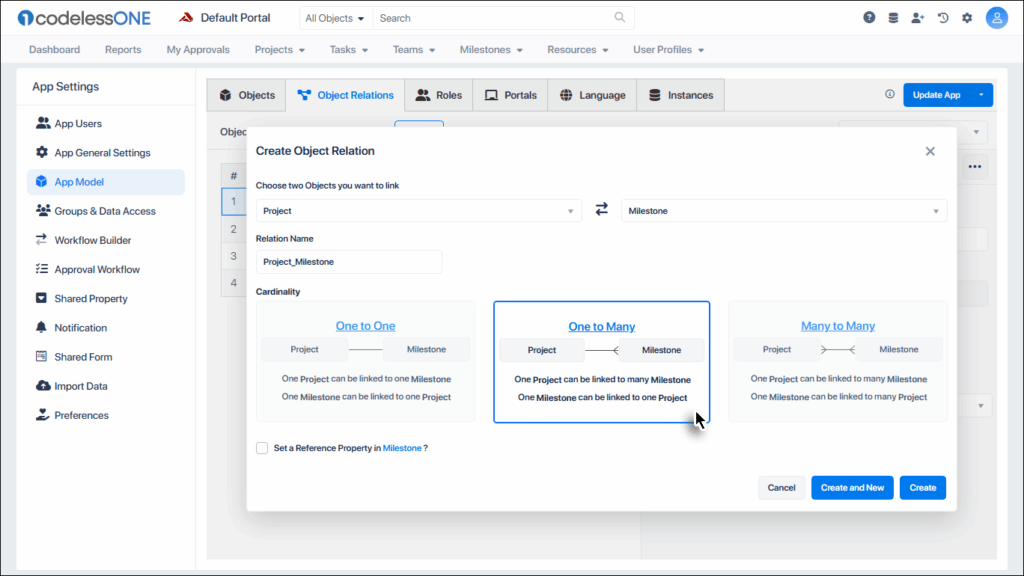Viewport: 1024px width, 576px height.
Task: Click the search magnifier icon
Action: pos(620,18)
